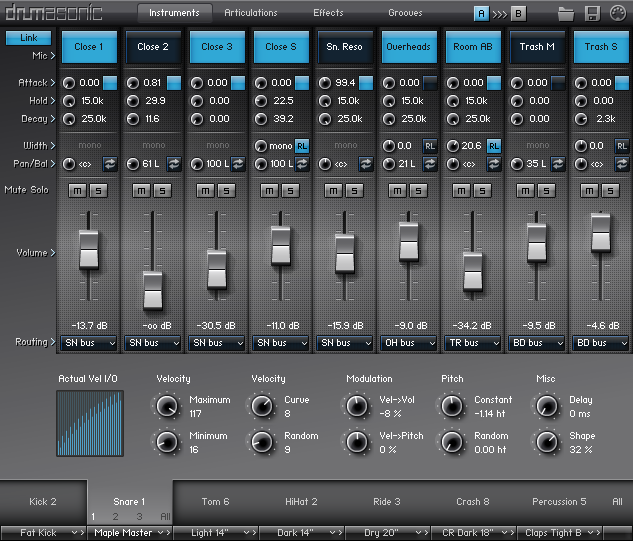Click the Room AB volume fader
Viewport: 633px width, 541px height.
pyautogui.click(x=472, y=271)
